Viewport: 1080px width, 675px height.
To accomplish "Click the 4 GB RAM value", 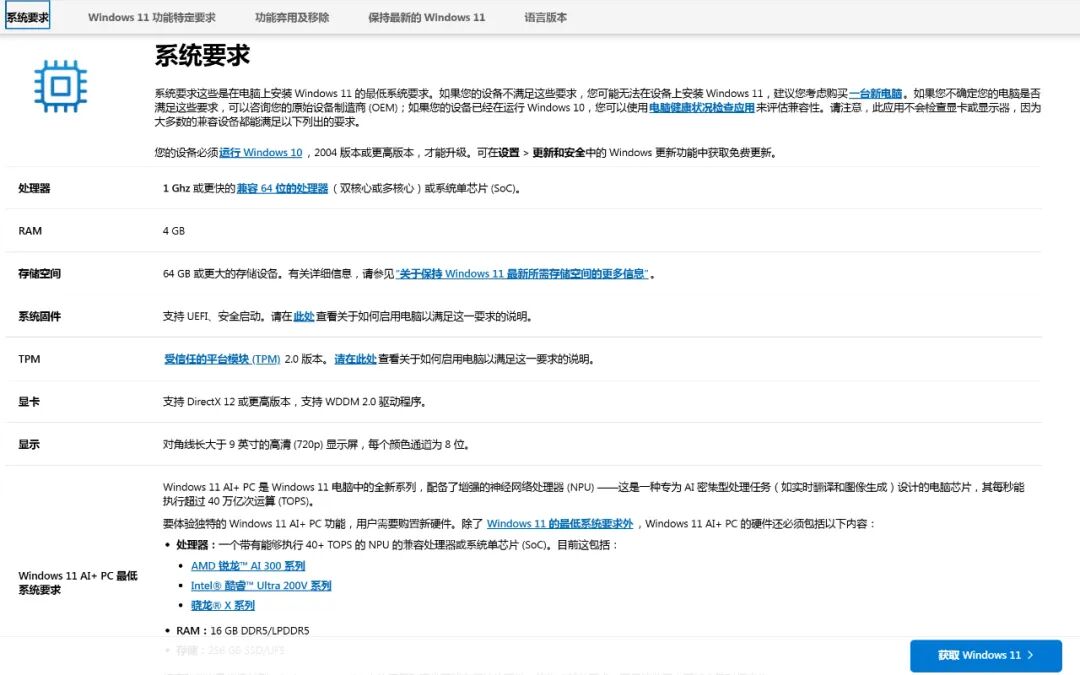I will pos(174,231).
